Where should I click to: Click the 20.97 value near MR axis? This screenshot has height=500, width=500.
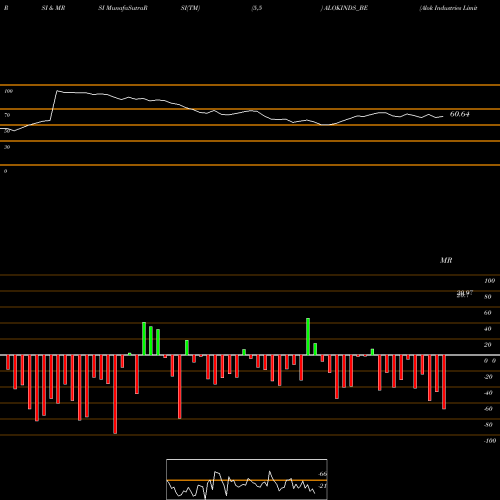pyautogui.click(x=465, y=294)
